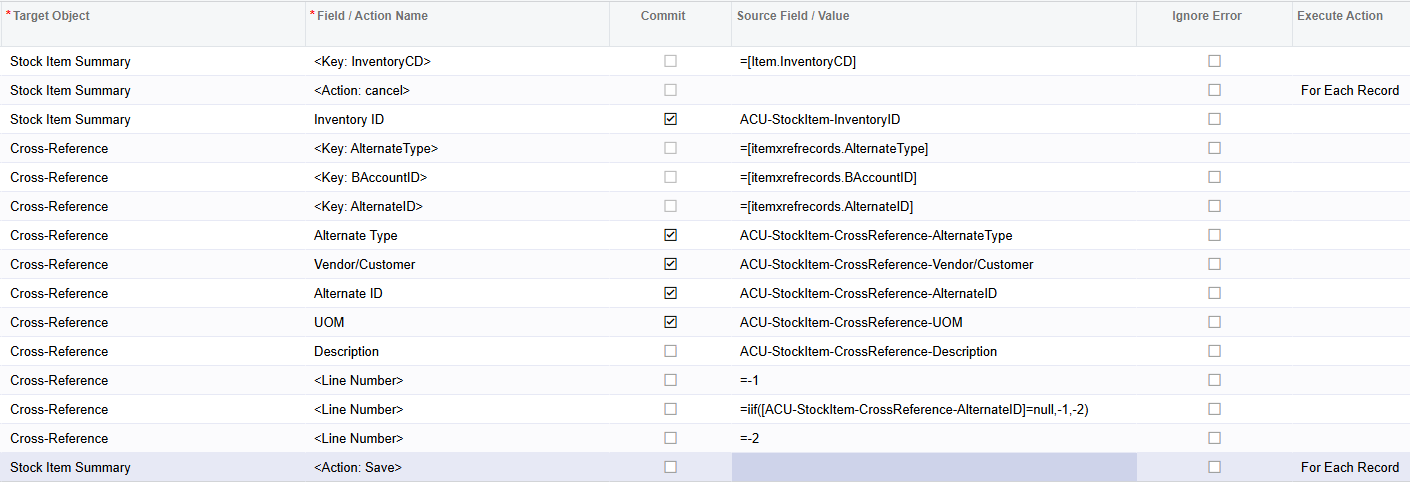This screenshot has width=1410, height=486.
Task: Check Ignore Error for Action: cancel row
Action: click(1214, 90)
